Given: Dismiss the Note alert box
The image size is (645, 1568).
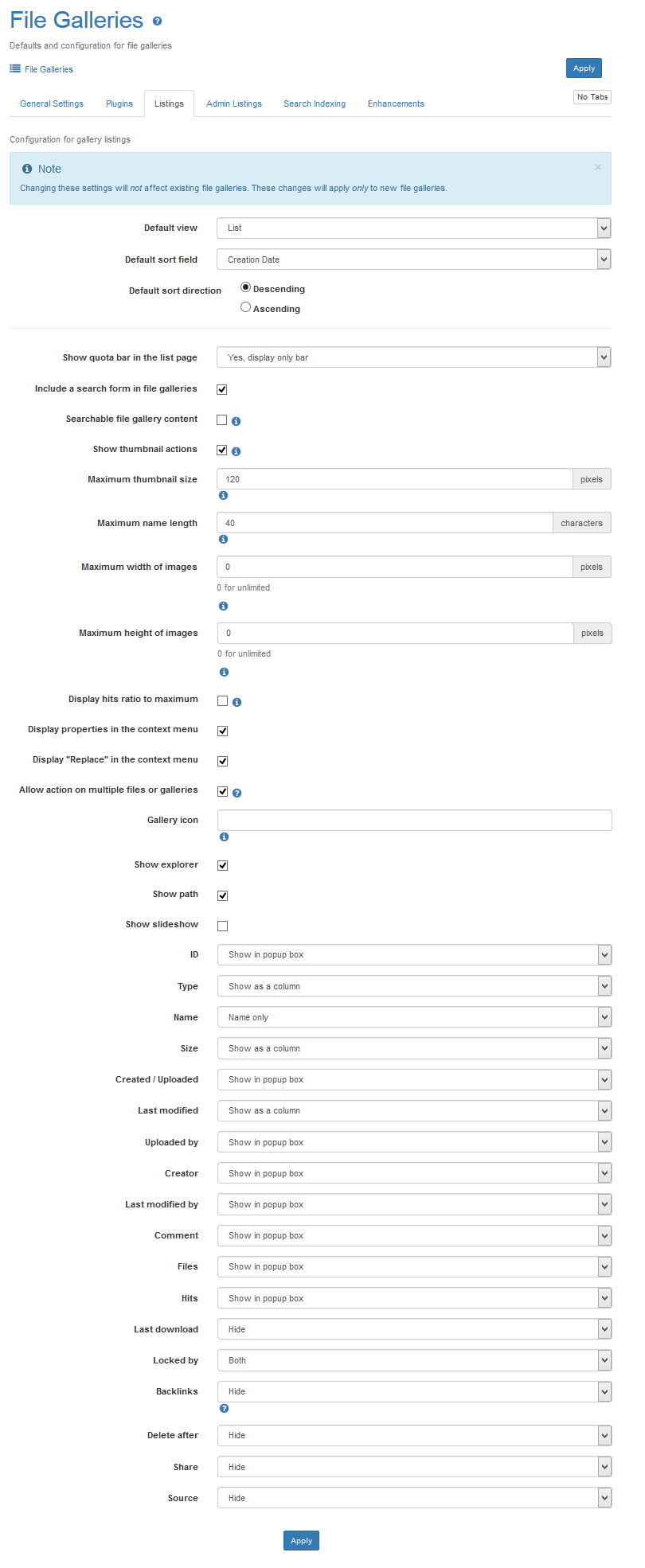Looking at the screenshot, I should click(x=598, y=167).
